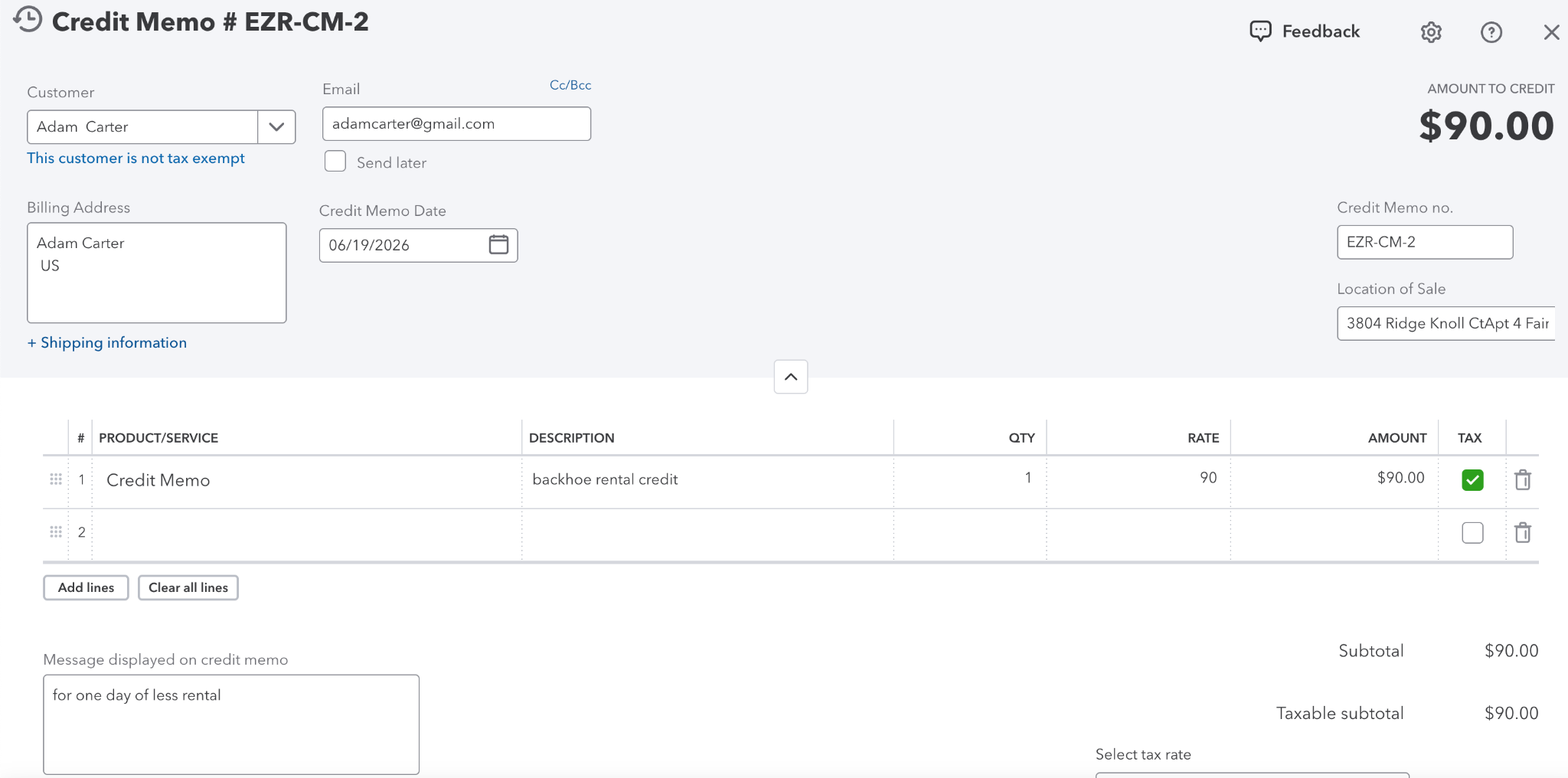Click the Select tax rate label
This screenshot has width=1568, height=778.
click(1143, 754)
